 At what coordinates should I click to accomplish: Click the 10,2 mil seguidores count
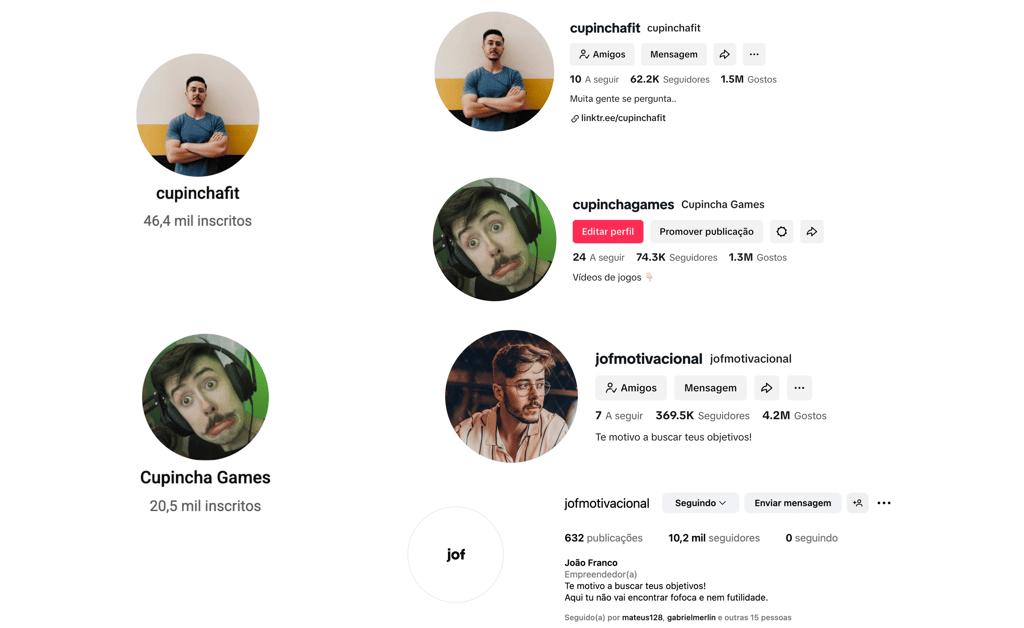(x=714, y=538)
